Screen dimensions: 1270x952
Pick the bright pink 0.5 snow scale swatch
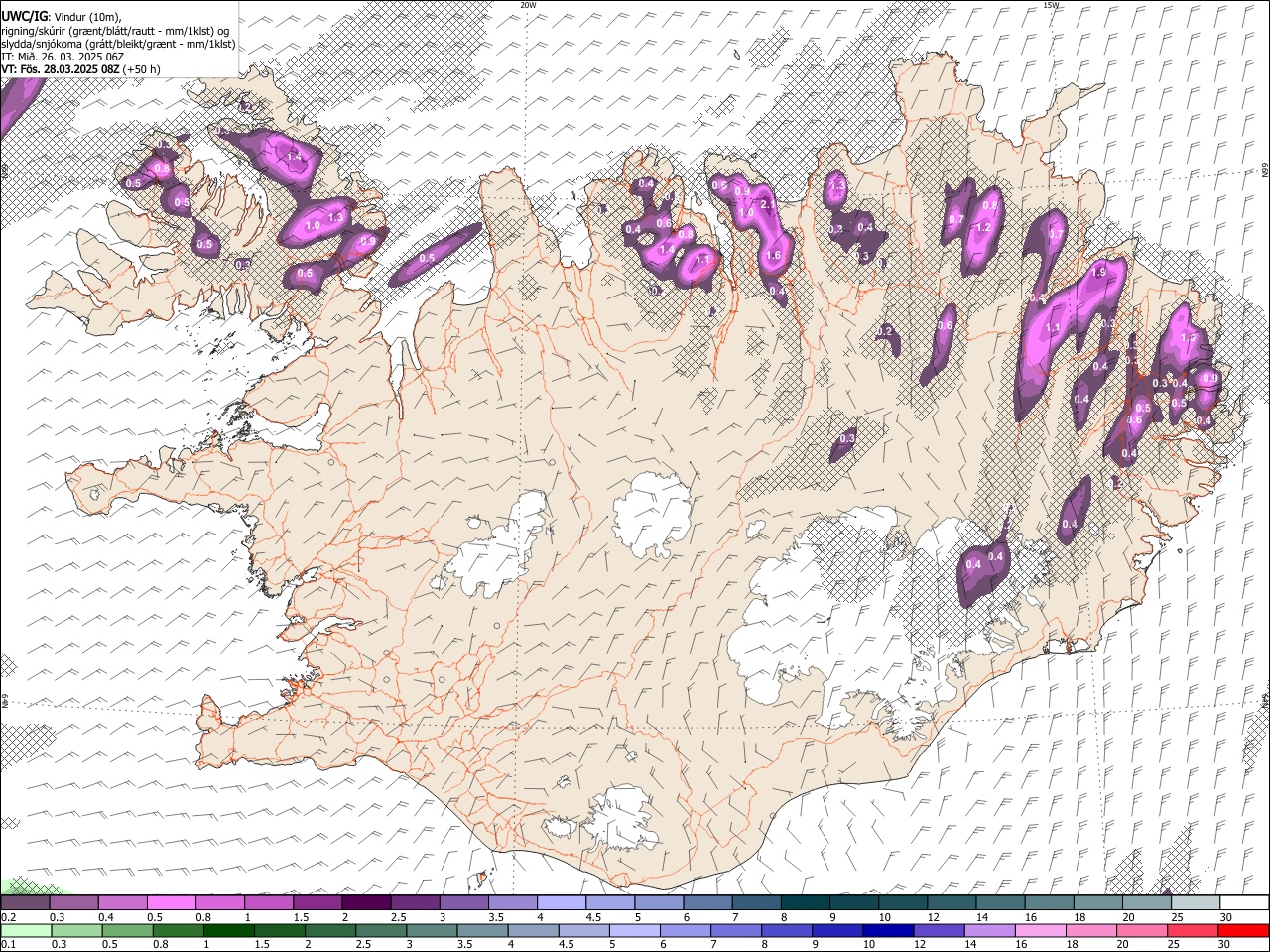(x=171, y=902)
